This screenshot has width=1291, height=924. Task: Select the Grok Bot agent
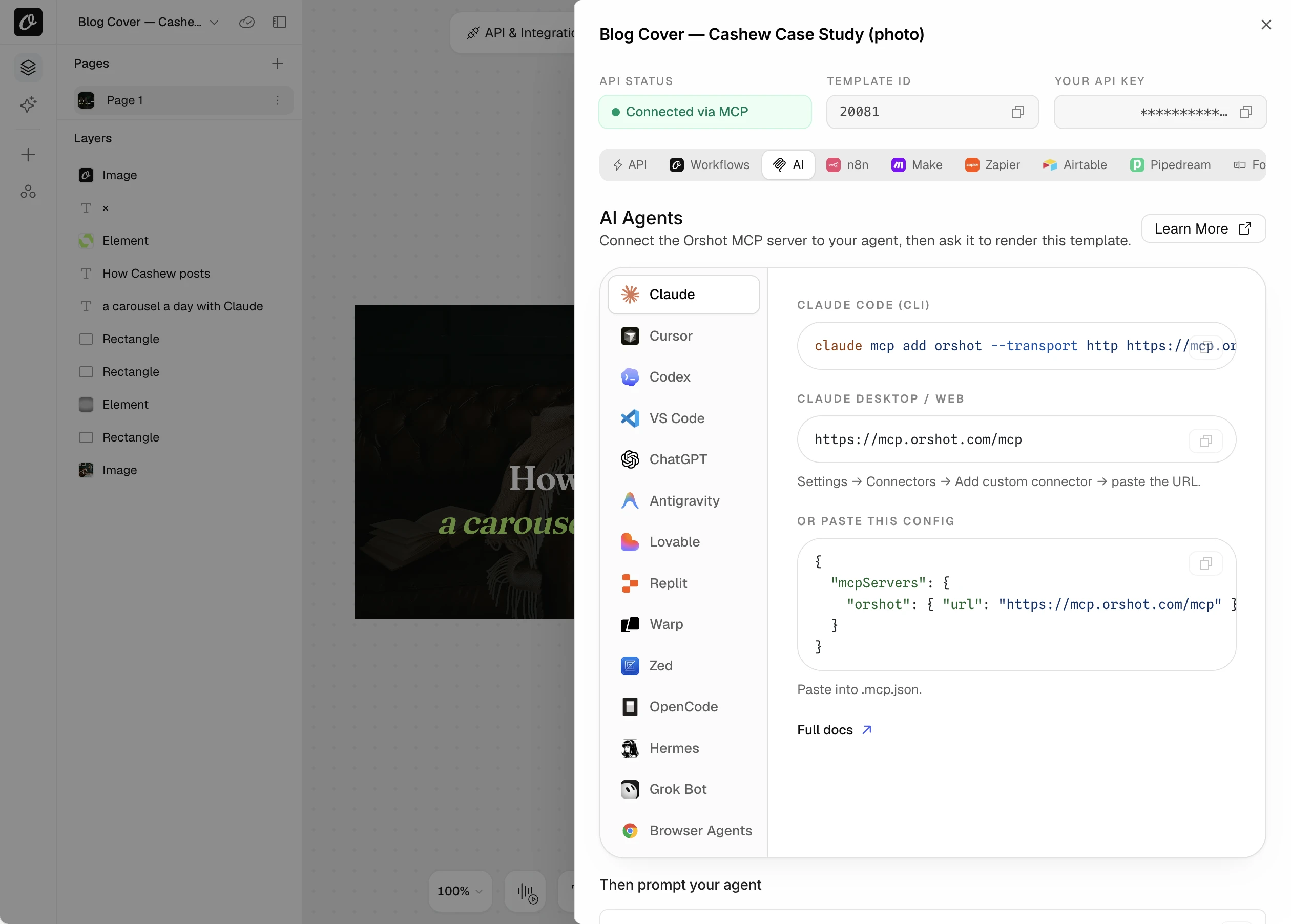pos(683,789)
